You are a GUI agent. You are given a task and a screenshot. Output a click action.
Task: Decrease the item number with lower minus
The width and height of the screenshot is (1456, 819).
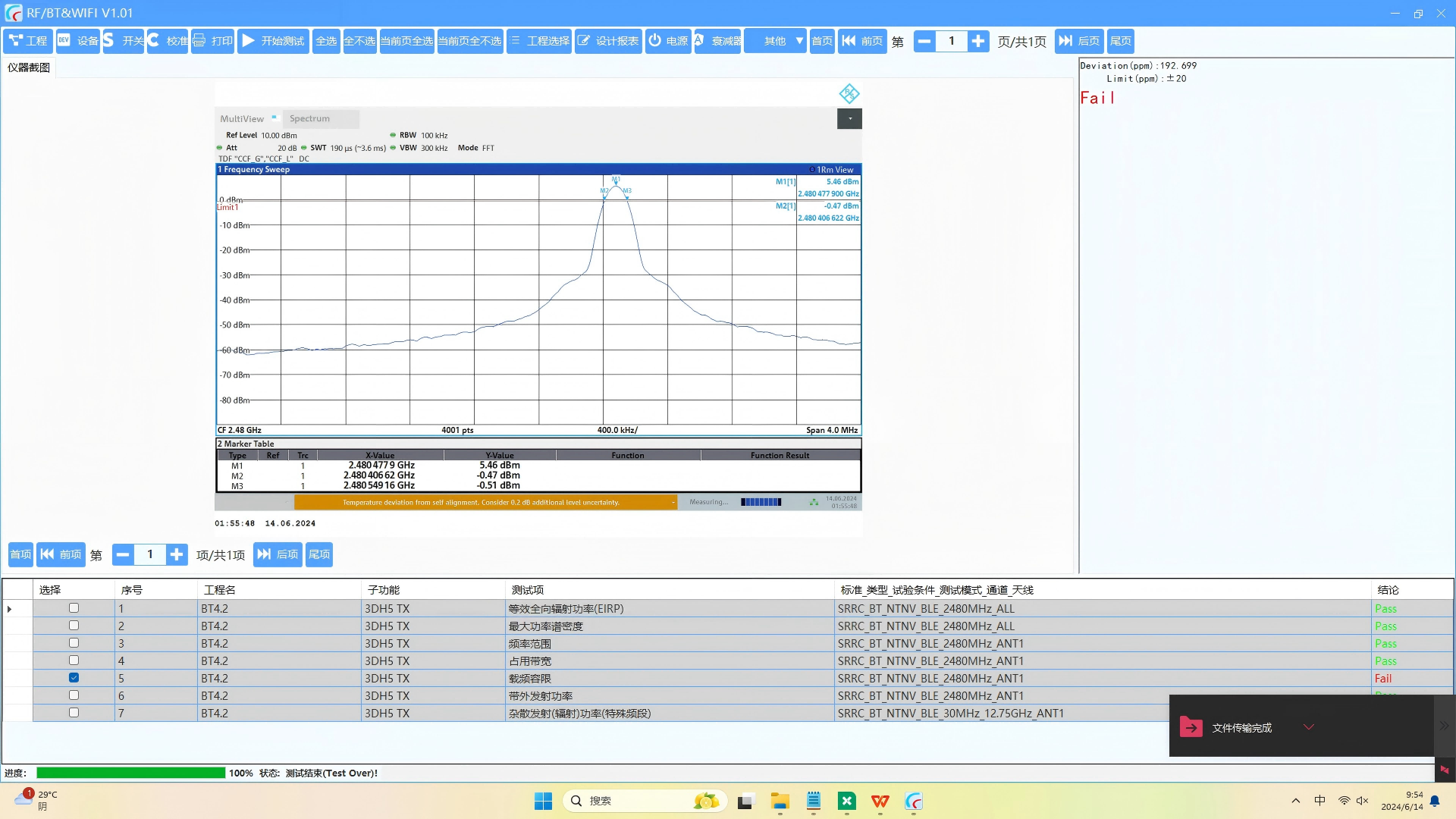point(123,554)
